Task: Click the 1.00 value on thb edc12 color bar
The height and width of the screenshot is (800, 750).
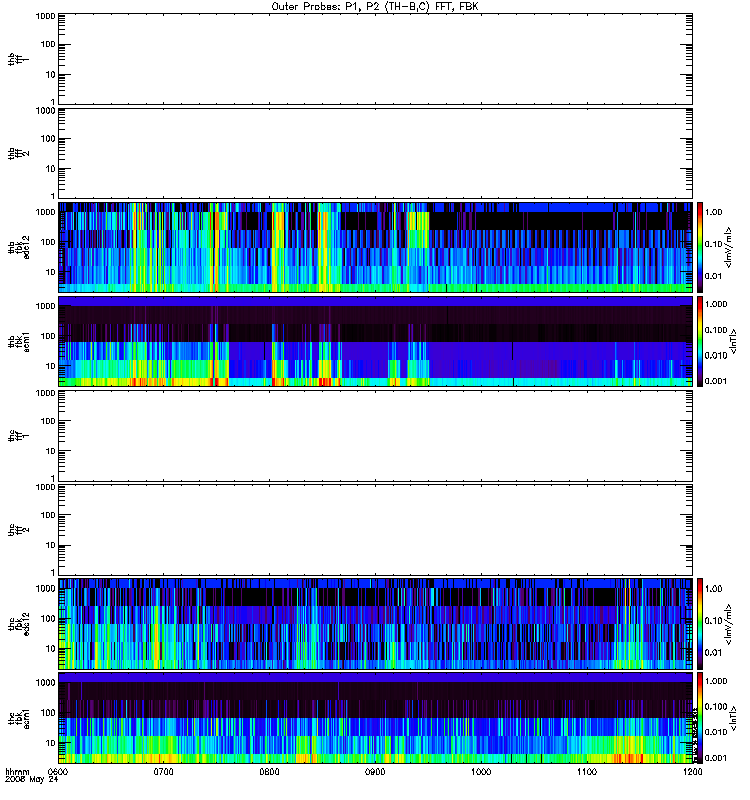Action: tap(713, 212)
